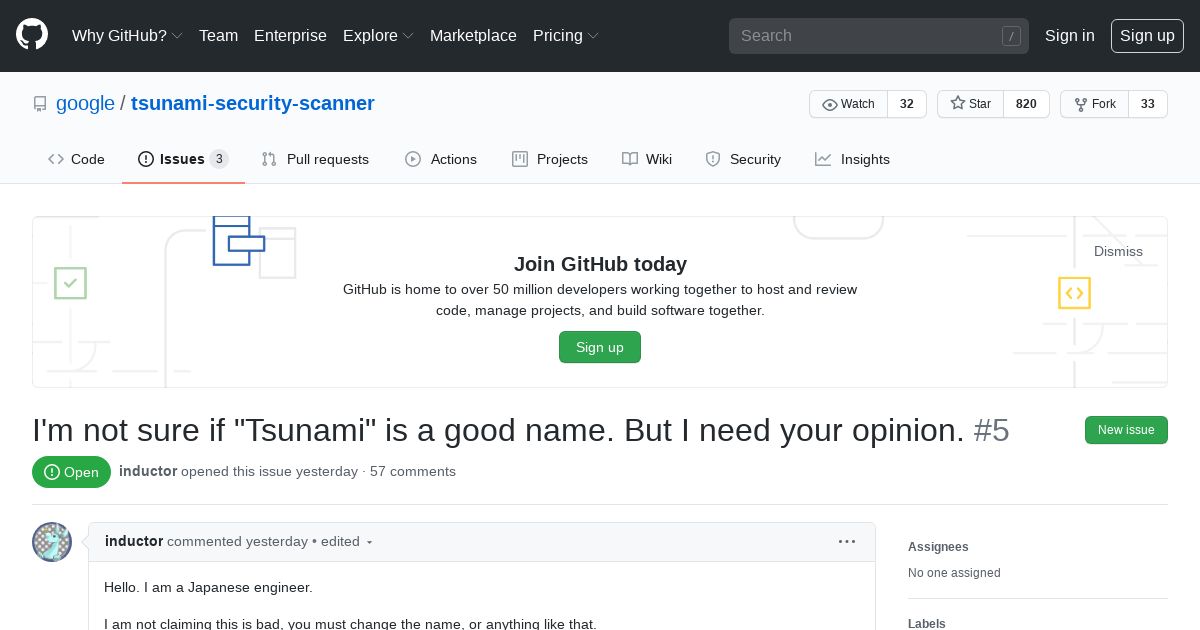Open the tsunami-security-scanner repository link
Image resolution: width=1200 pixels, height=630 pixels.
coord(253,103)
